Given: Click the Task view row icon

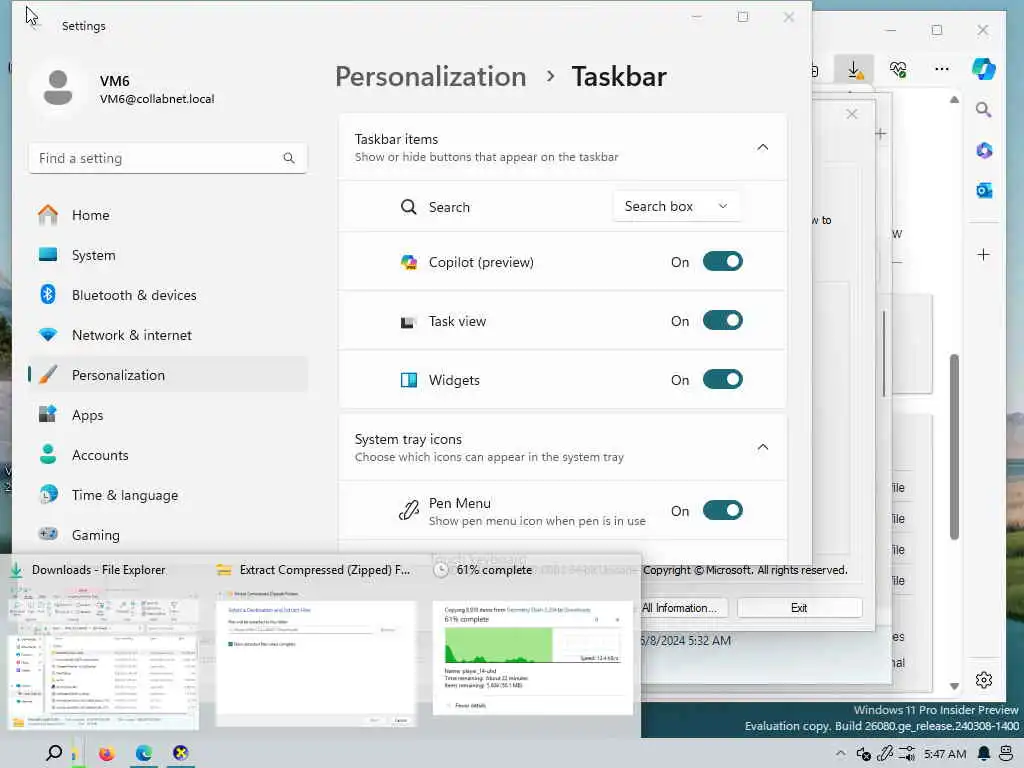Looking at the screenshot, I should coord(408,322).
